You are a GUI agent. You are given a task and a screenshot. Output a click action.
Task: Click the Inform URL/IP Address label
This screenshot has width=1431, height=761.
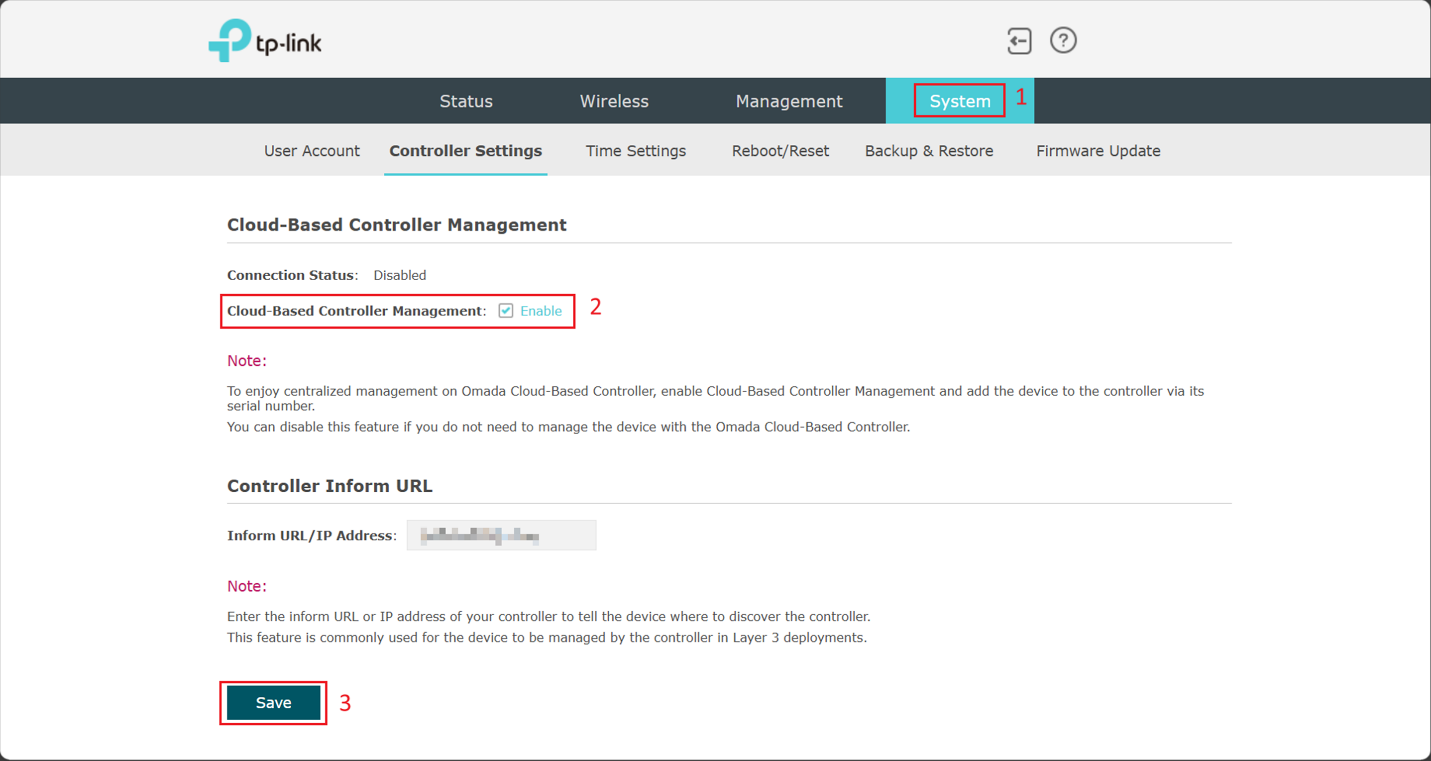pos(311,536)
